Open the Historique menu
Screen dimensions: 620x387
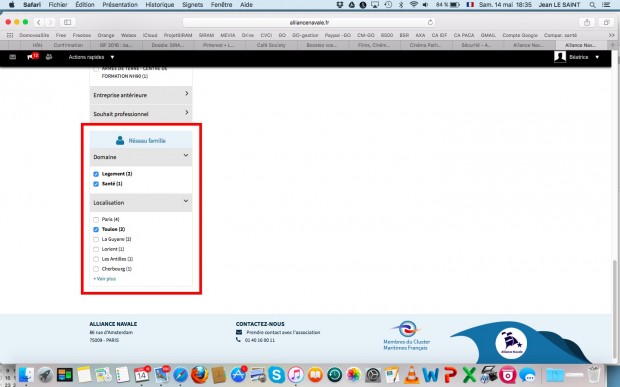(159, 5)
